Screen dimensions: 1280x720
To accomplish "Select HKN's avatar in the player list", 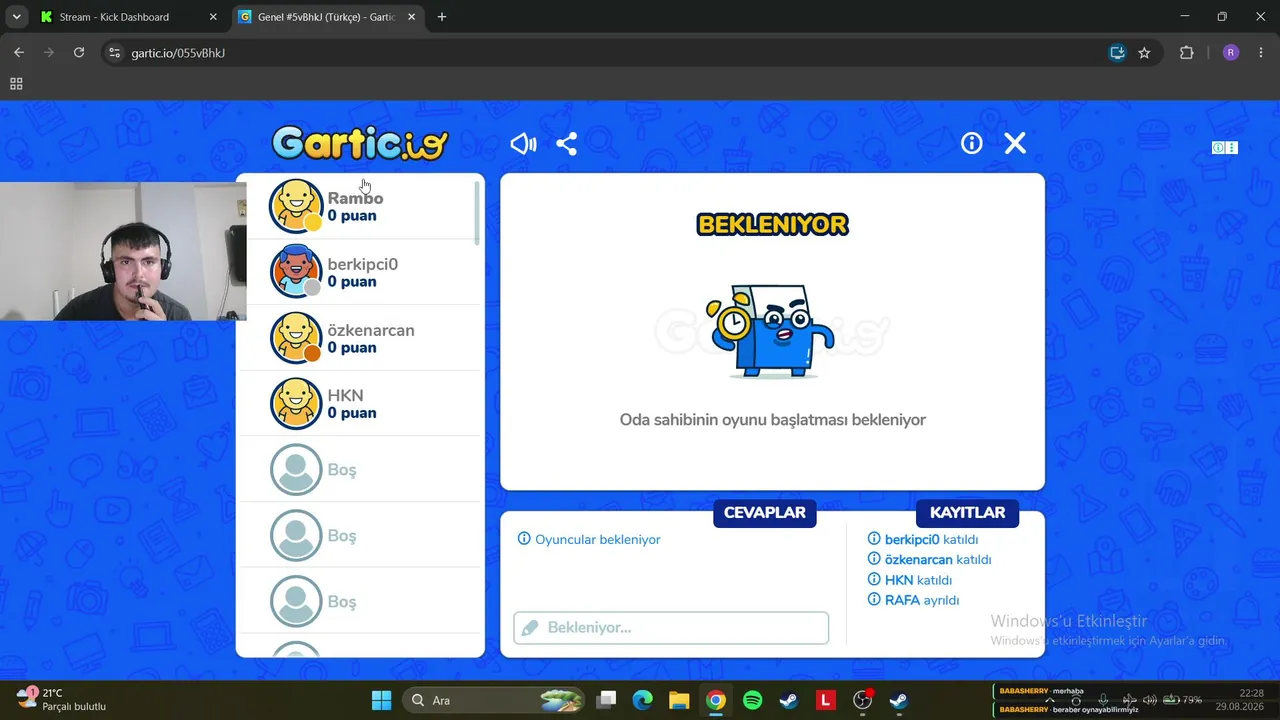I will click(296, 403).
